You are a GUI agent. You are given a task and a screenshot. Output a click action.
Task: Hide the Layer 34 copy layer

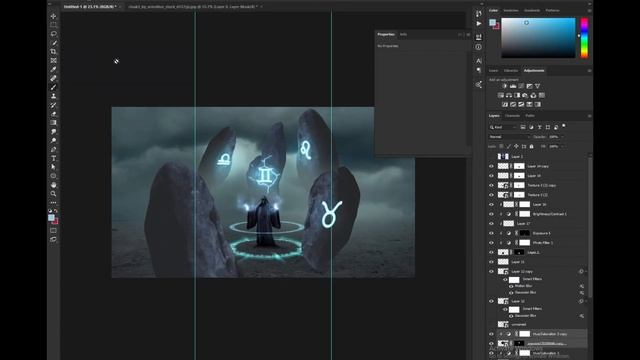(491, 166)
